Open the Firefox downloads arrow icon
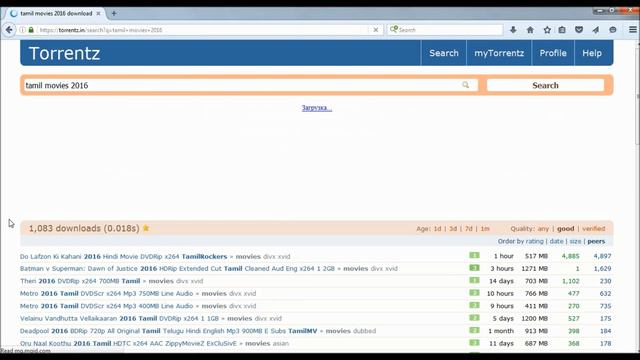The image size is (640, 360). (513, 30)
